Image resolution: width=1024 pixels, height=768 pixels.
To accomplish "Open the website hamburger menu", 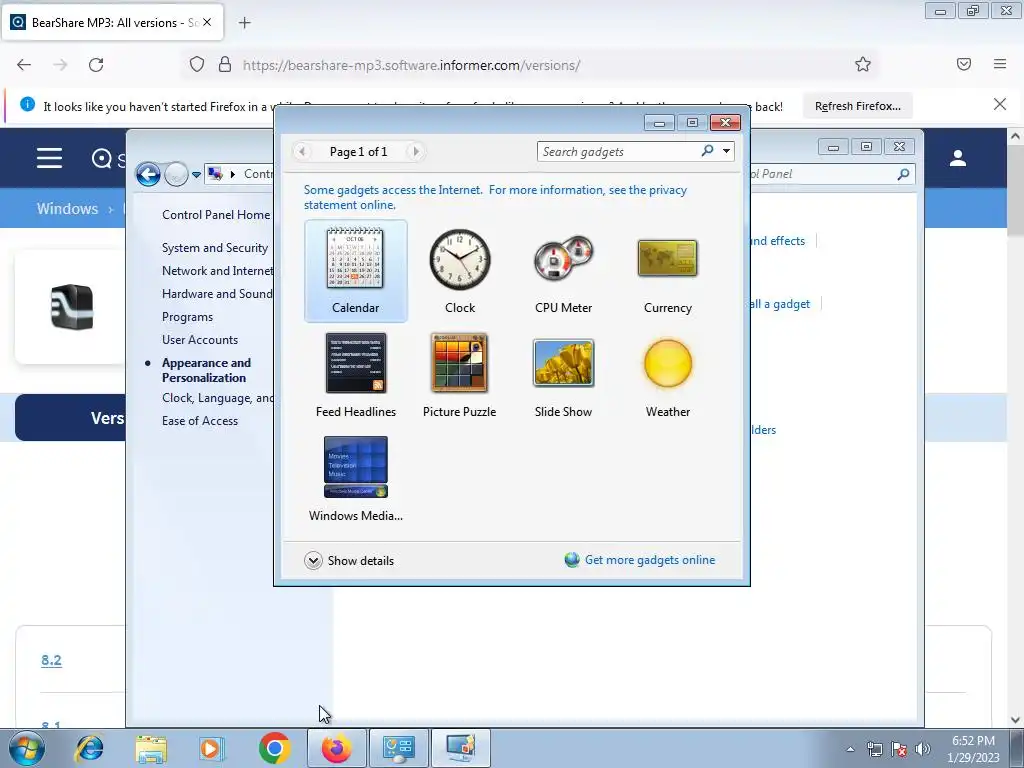I will tap(50, 158).
